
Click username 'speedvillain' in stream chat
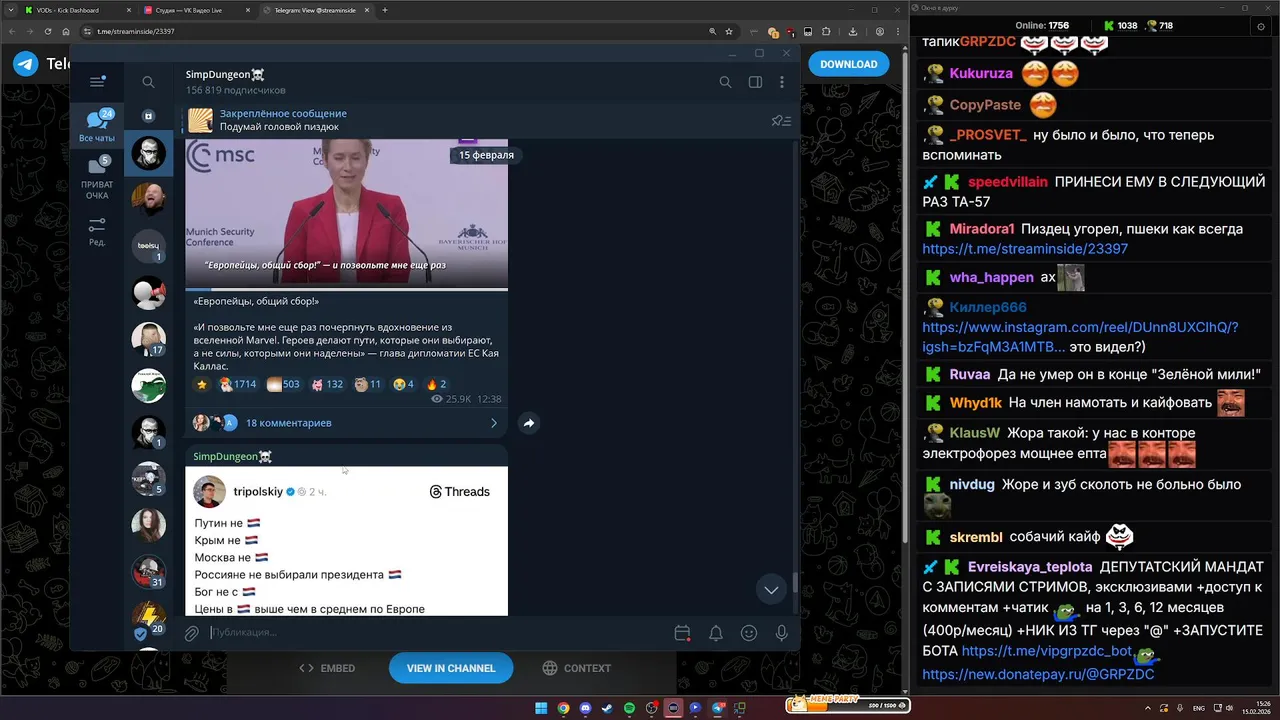tap(1007, 182)
